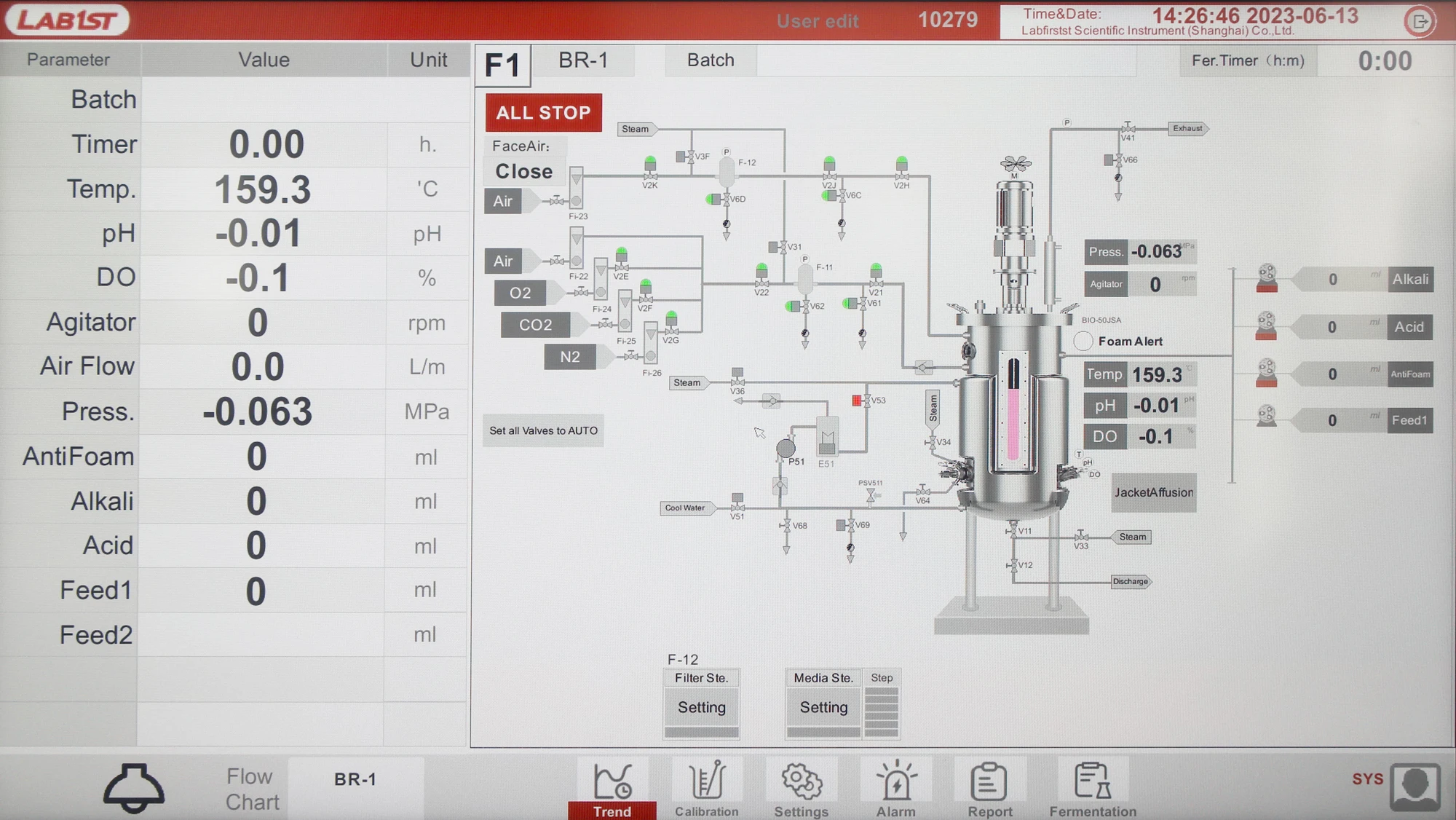Image resolution: width=1456 pixels, height=820 pixels.
Task: Click Set all Valves to AUTO
Action: click(543, 431)
